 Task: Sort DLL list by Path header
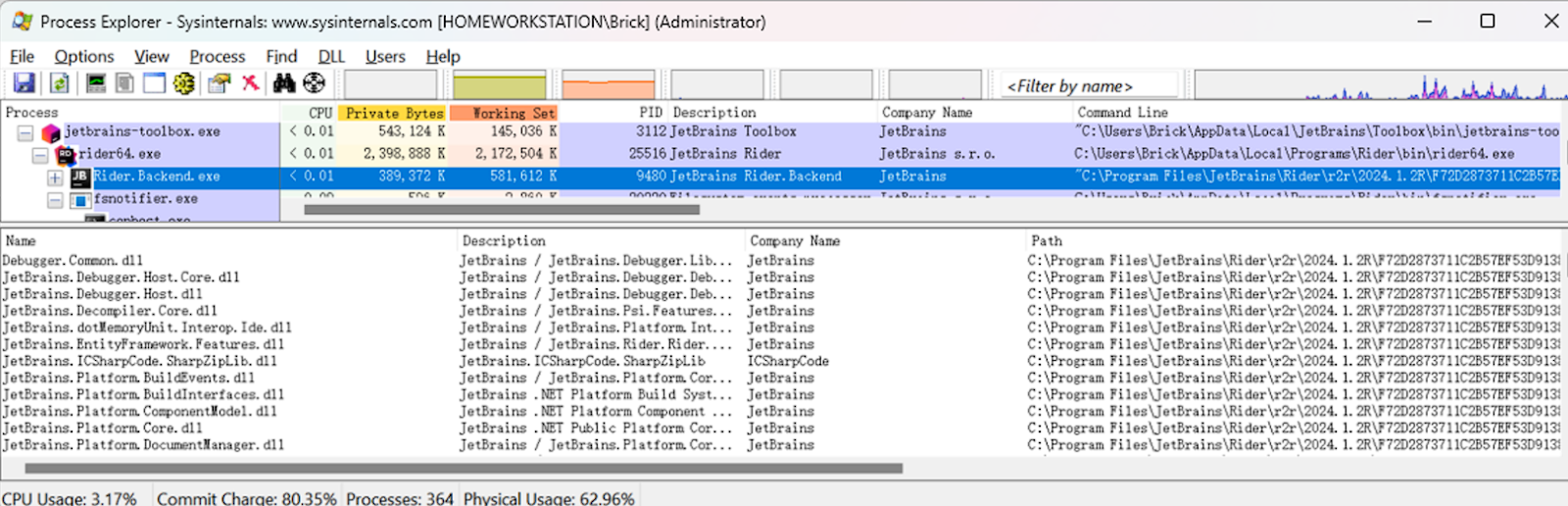point(1294,241)
